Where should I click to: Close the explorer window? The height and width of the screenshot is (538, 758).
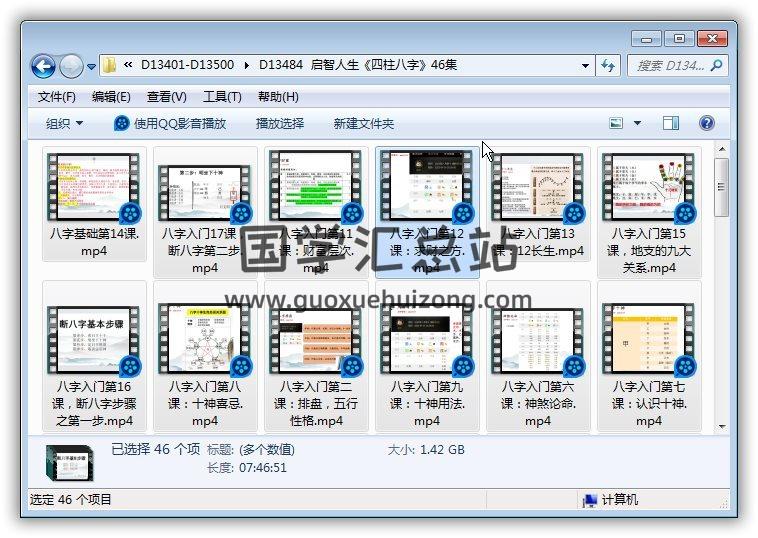(712, 39)
